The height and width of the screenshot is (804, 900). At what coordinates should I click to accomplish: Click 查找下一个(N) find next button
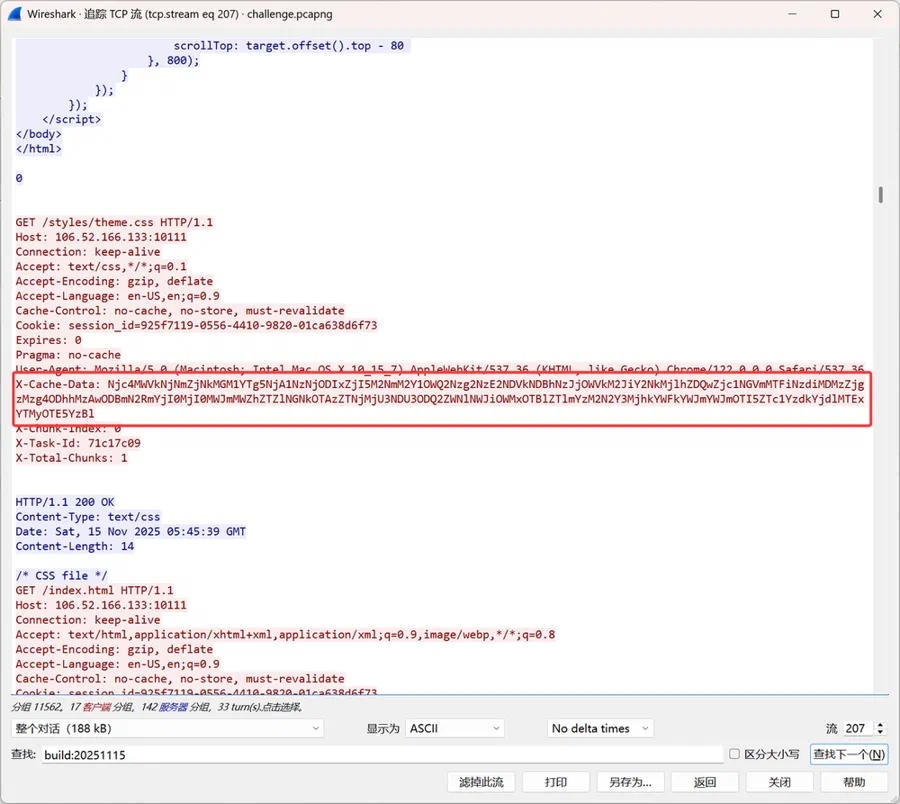(849, 754)
